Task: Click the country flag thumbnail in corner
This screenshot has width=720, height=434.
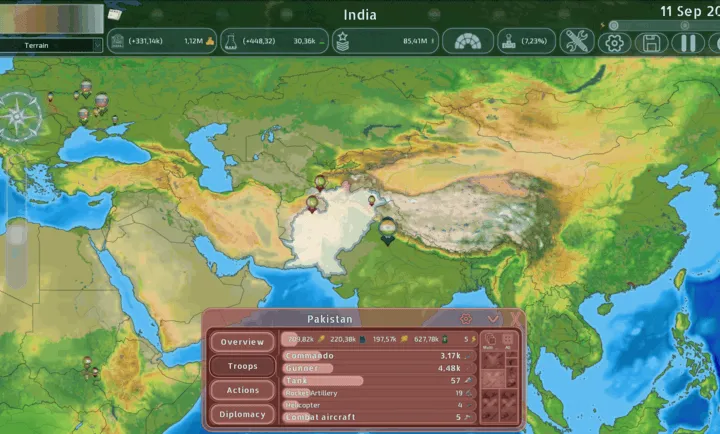Action: (x=51, y=18)
